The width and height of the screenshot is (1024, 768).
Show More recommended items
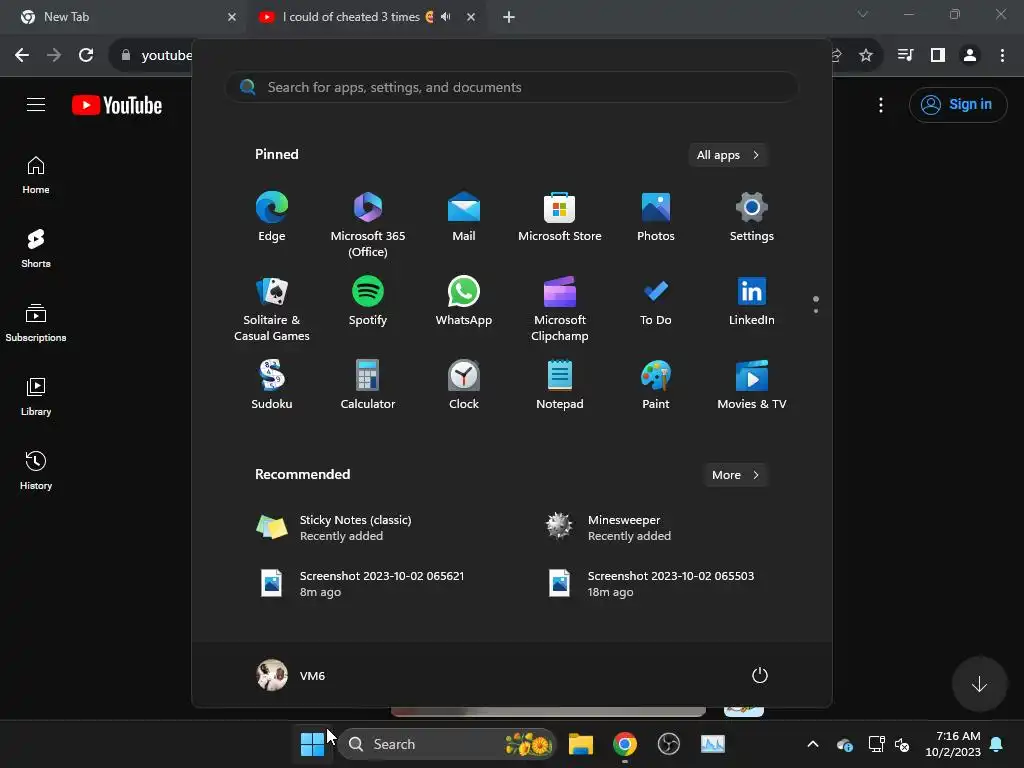[x=735, y=475]
